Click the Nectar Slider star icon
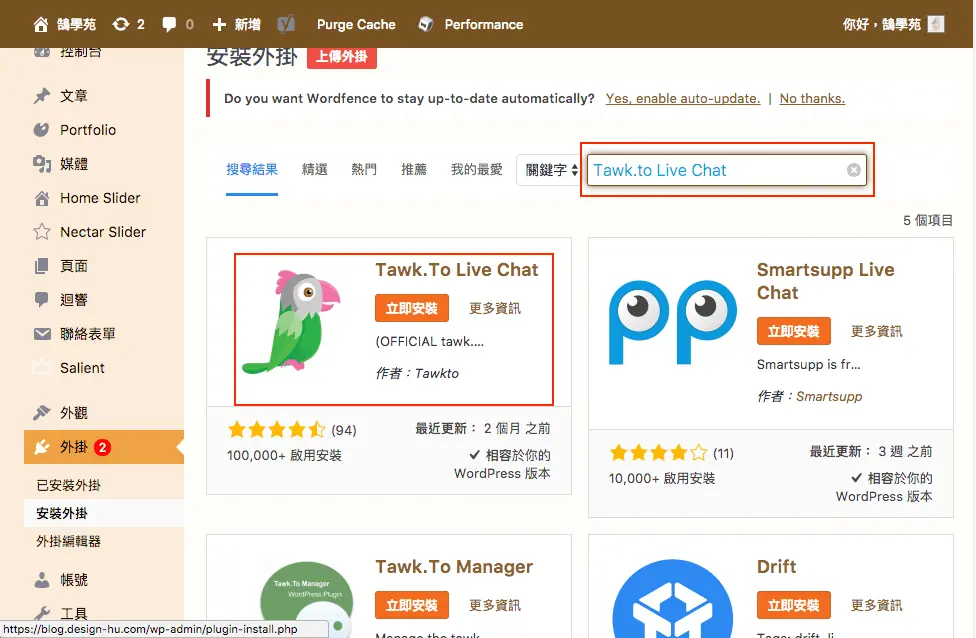This screenshot has width=976, height=638. pyautogui.click(x=42, y=232)
